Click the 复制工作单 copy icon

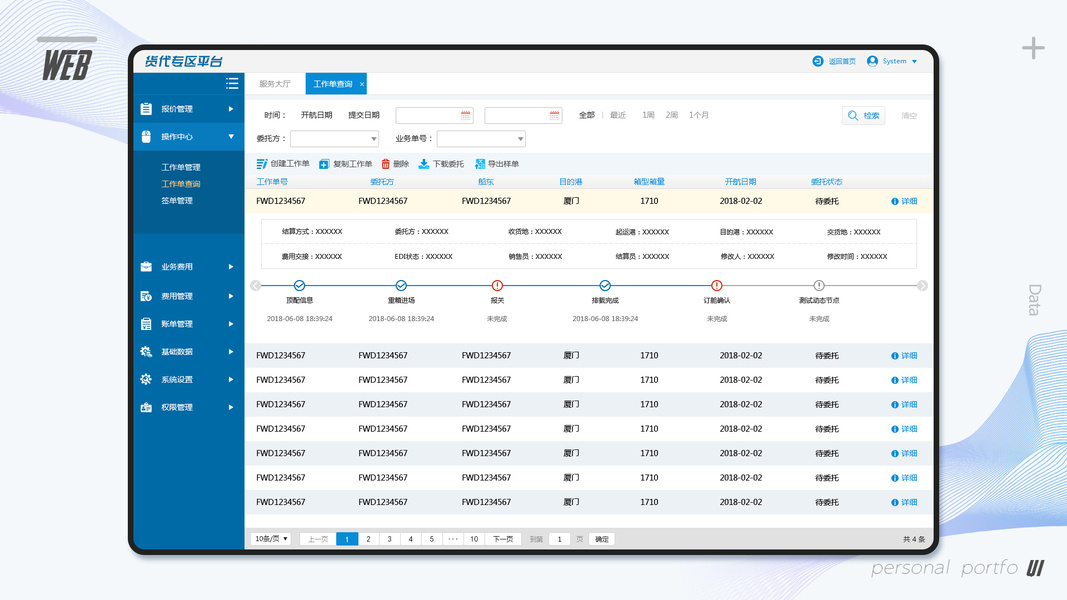pyautogui.click(x=324, y=164)
